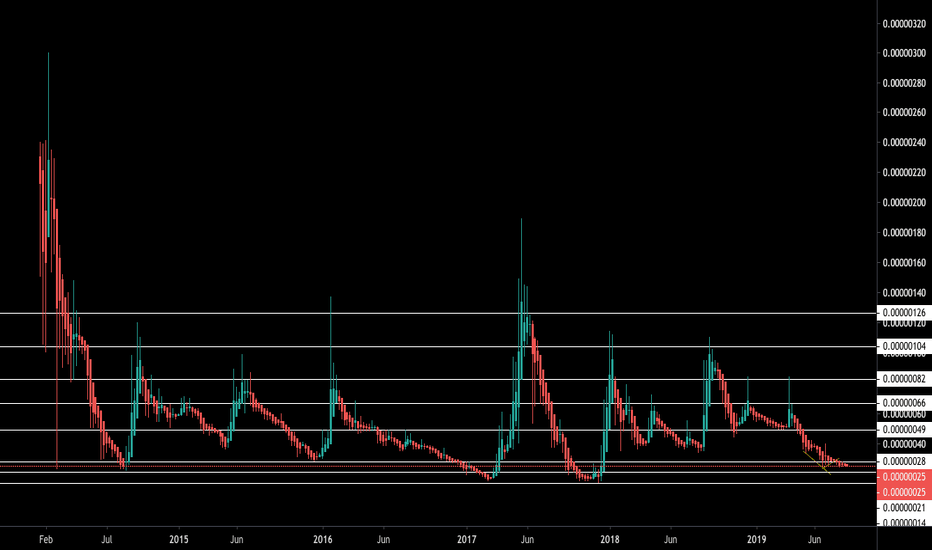Select the white 0.00000082 level price tag
932x550 pixels.
point(904,379)
